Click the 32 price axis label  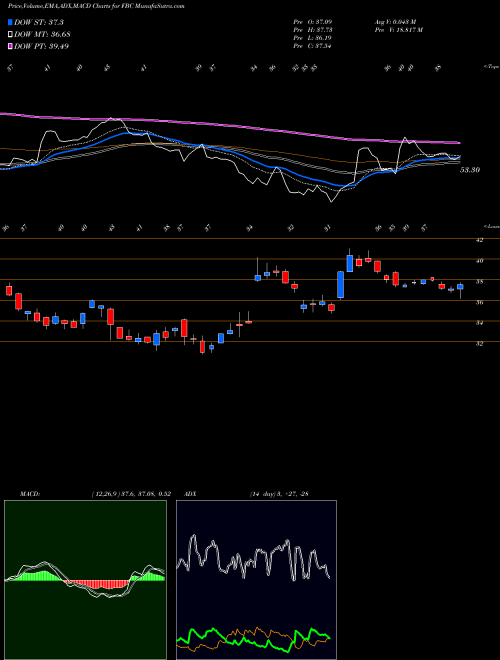(x=479, y=343)
